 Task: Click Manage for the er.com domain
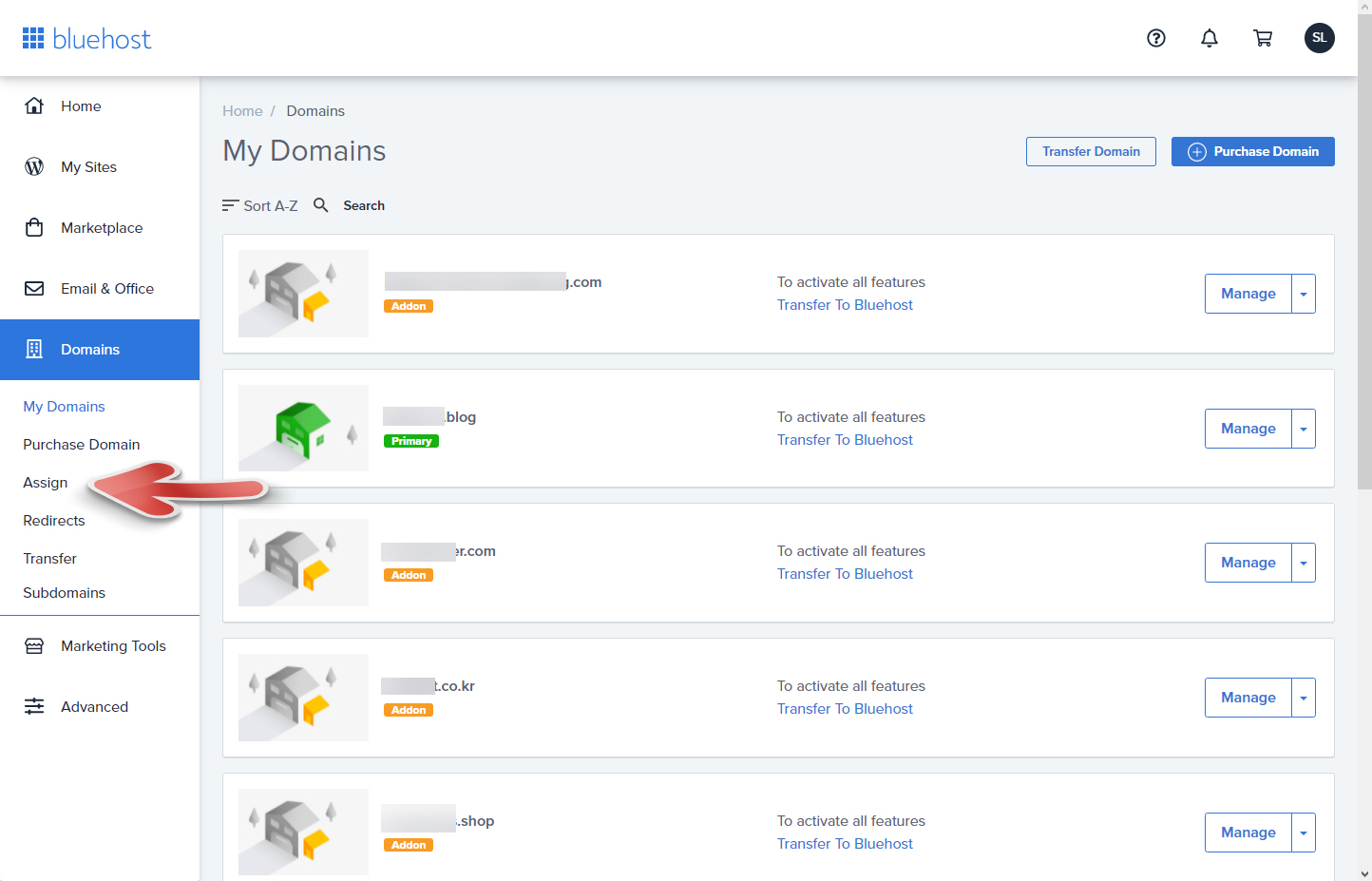coord(1248,563)
